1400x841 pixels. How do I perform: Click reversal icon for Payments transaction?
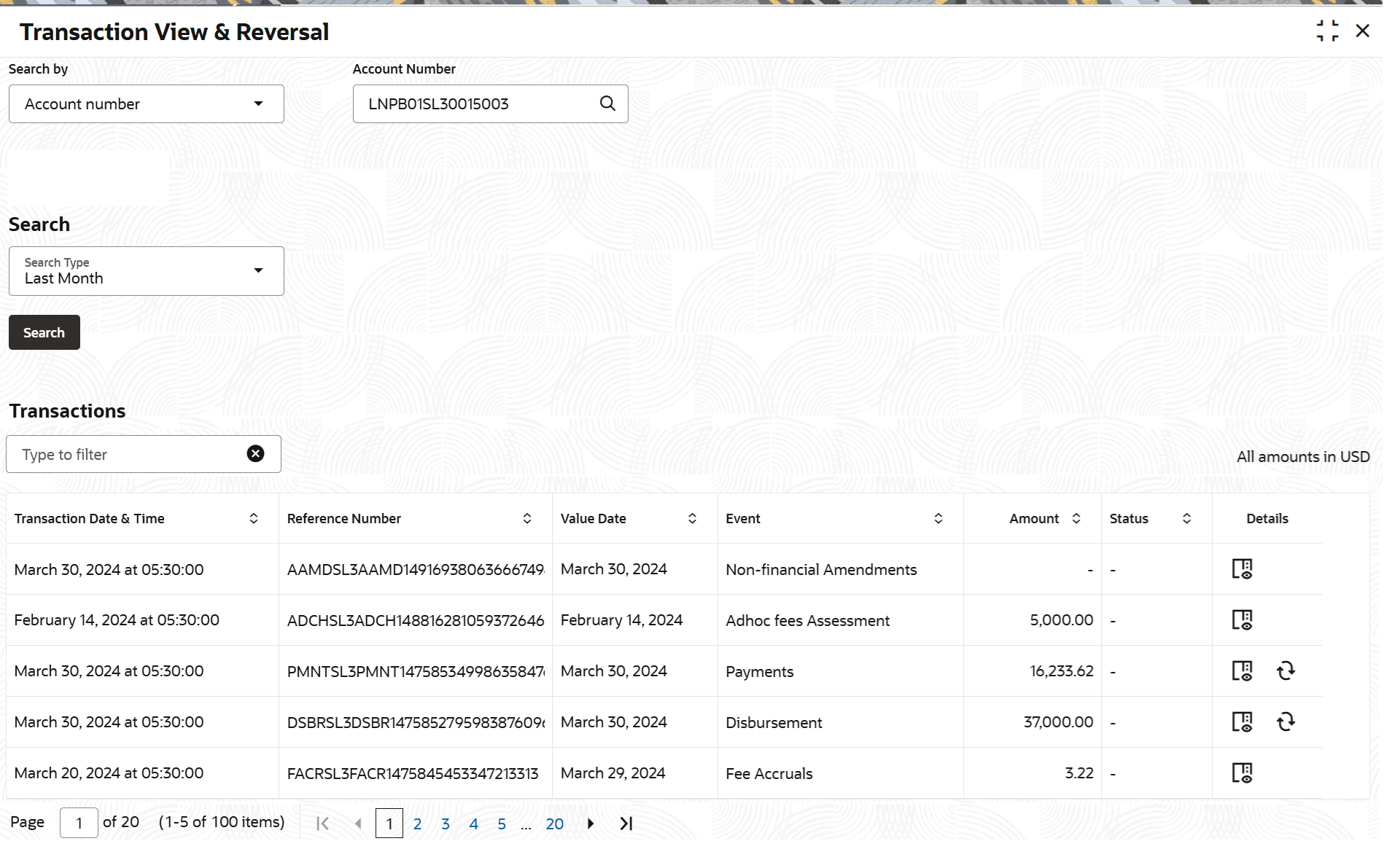click(x=1286, y=671)
